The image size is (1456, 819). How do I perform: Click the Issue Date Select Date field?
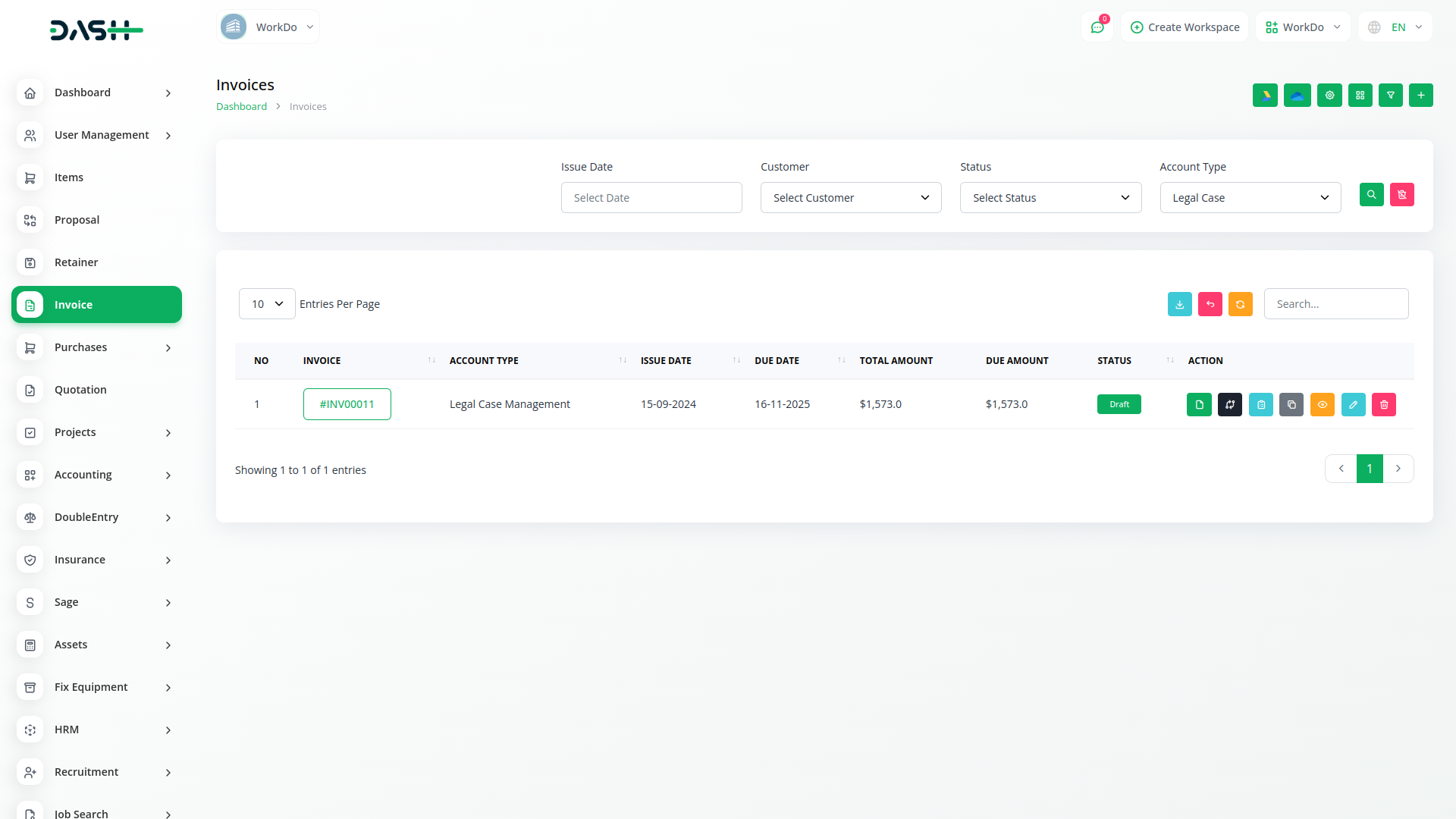coord(651,198)
